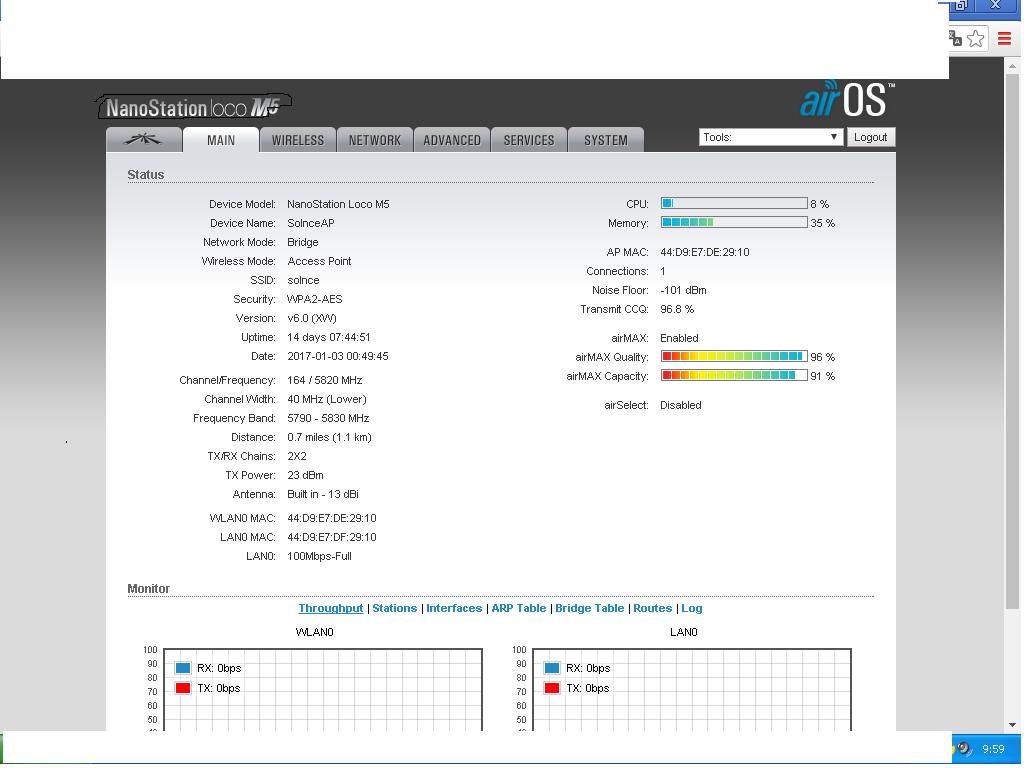The width and height of the screenshot is (1024, 768).
Task: Select the ADVANCED tab
Action: coord(452,140)
